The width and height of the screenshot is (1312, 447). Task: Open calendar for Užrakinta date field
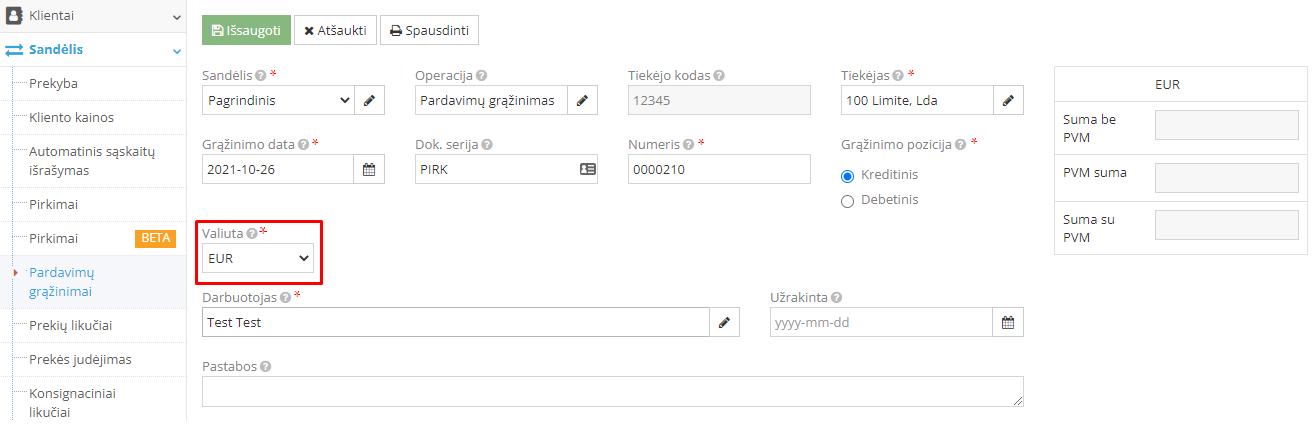[1008, 322]
